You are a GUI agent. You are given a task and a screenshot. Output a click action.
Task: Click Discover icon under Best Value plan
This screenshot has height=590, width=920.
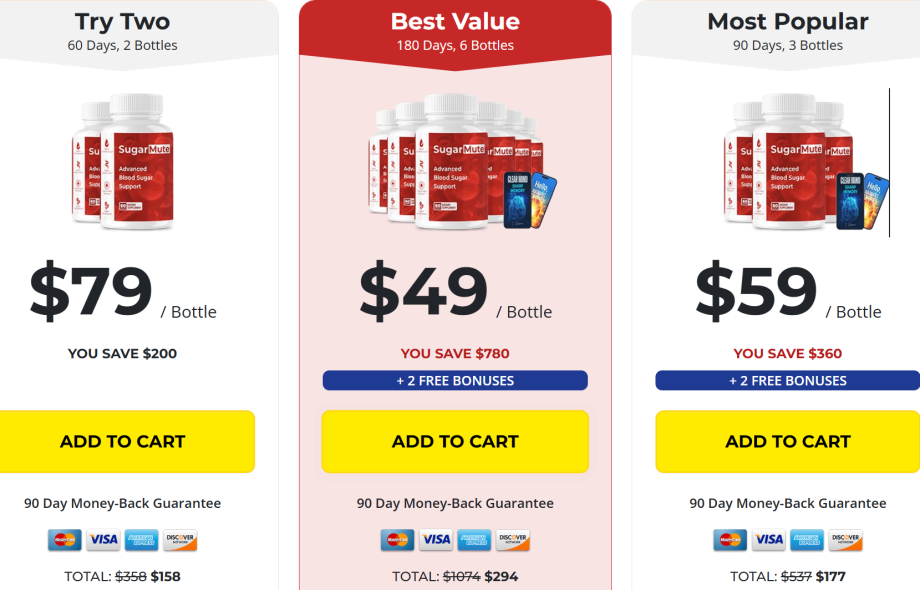pyautogui.click(x=513, y=540)
